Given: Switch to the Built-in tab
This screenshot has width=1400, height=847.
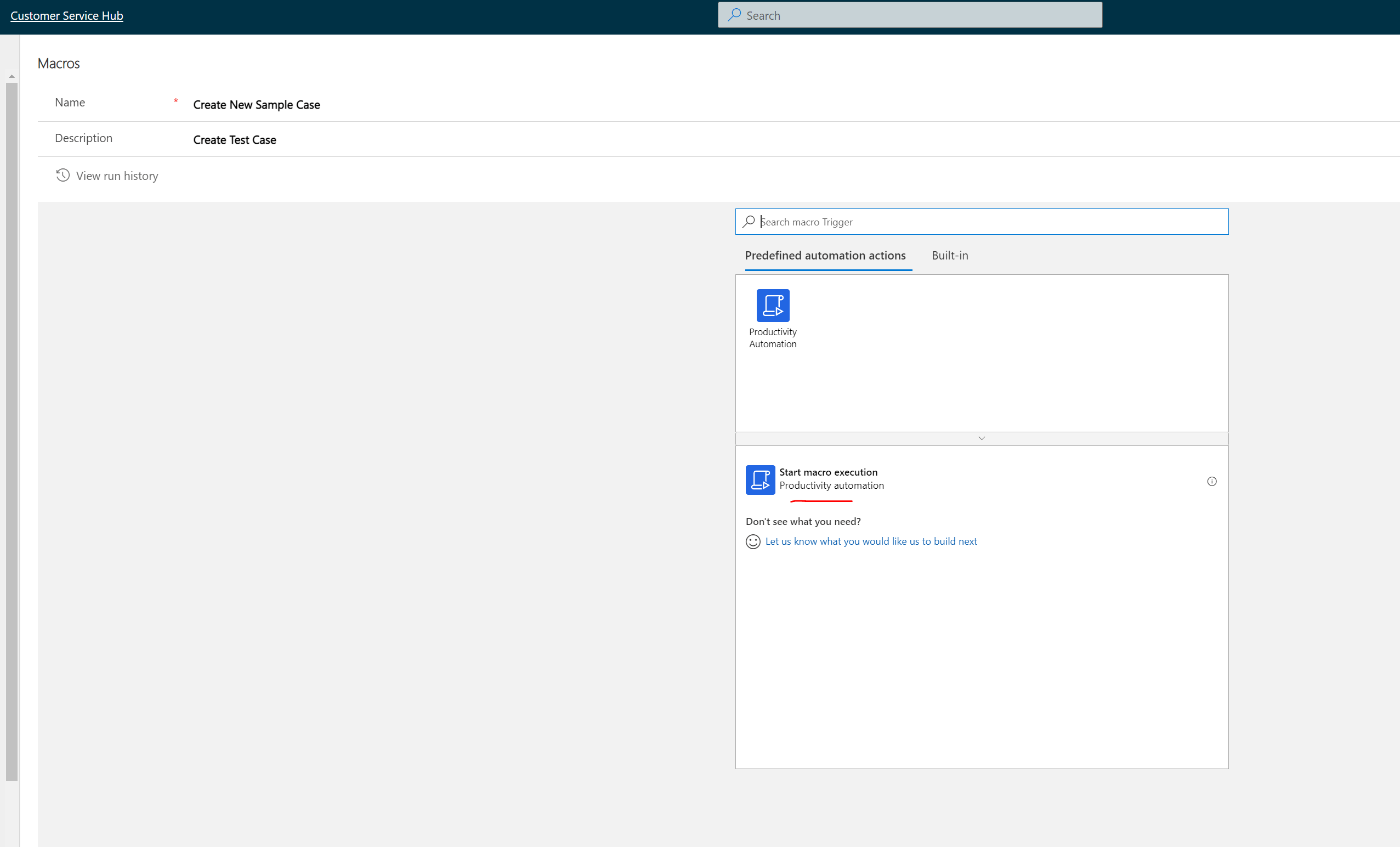Looking at the screenshot, I should coord(949,256).
